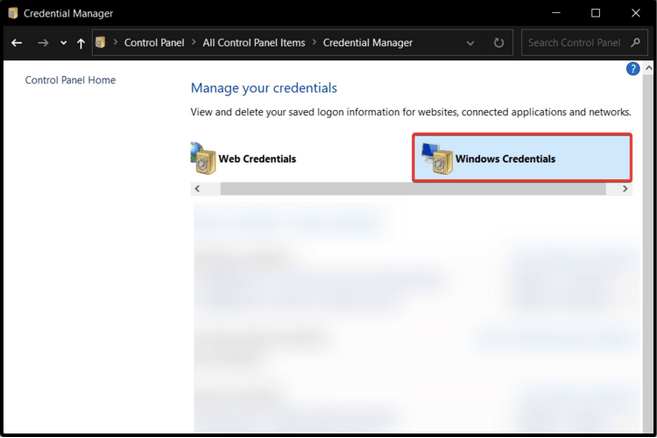Open the recent locations dropdown chevron
Viewport: 657px width, 438px height.
coord(63,43)
